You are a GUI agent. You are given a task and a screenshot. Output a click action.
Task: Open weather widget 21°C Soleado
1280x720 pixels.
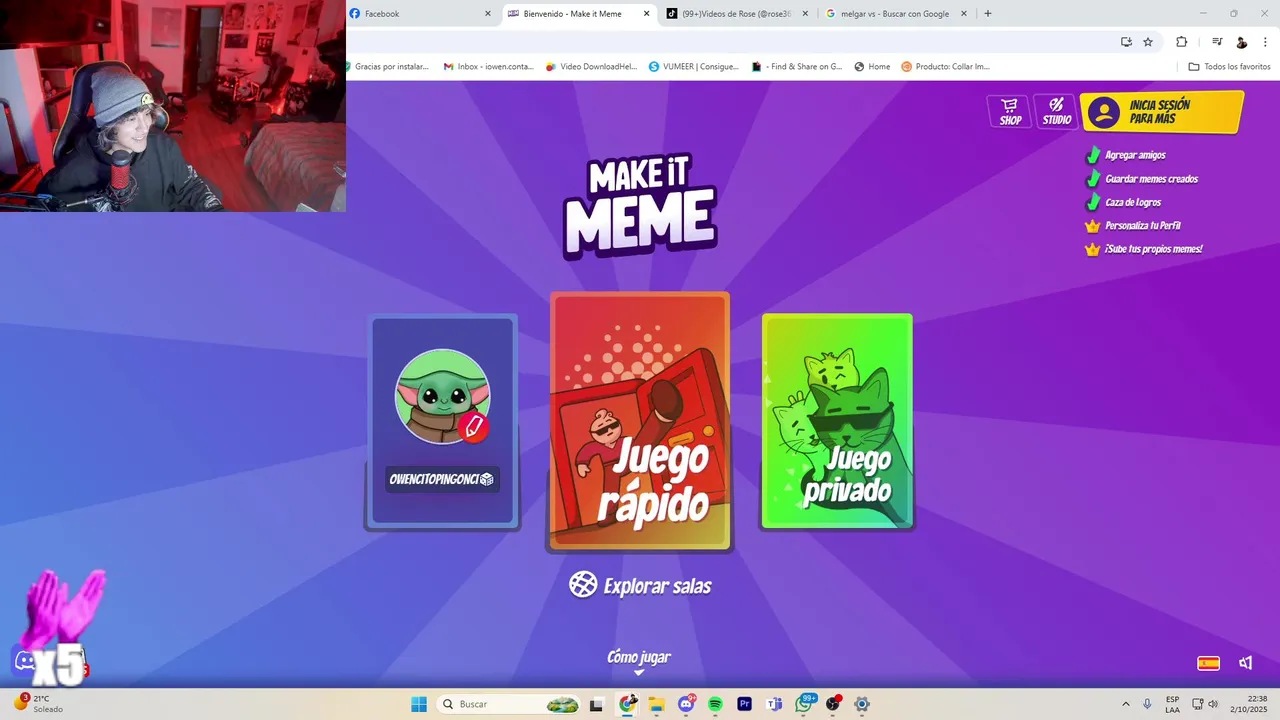(x=39, y=704)
